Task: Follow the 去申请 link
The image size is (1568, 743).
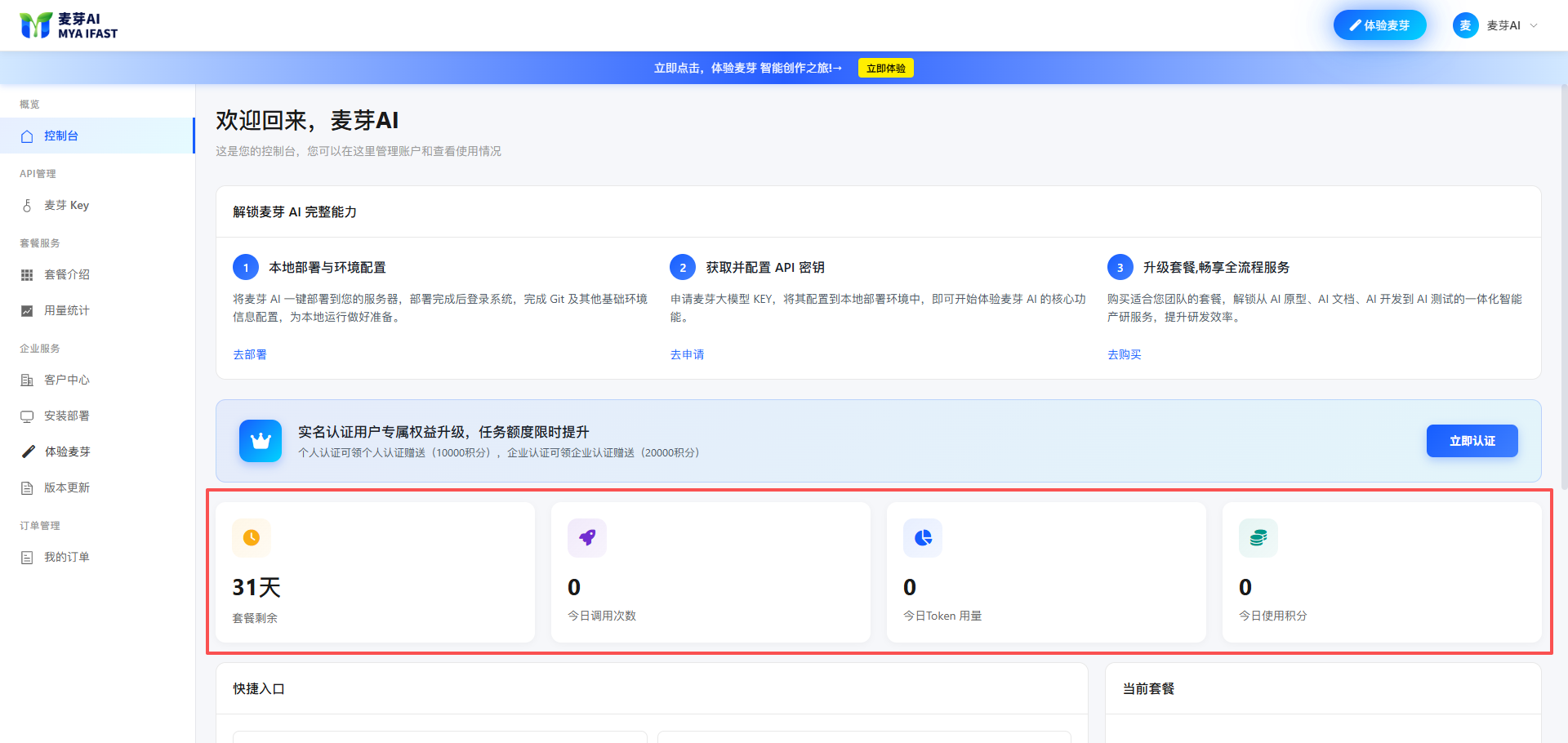Action: 687,354
